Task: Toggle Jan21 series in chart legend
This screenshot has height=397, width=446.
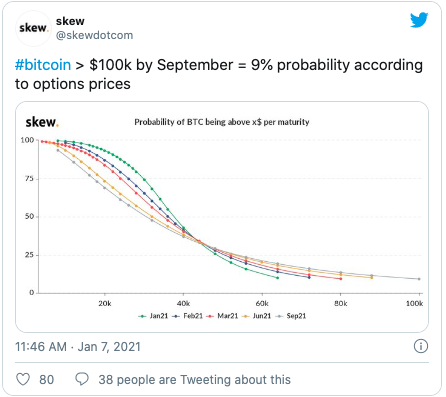Action: (153, 316)
